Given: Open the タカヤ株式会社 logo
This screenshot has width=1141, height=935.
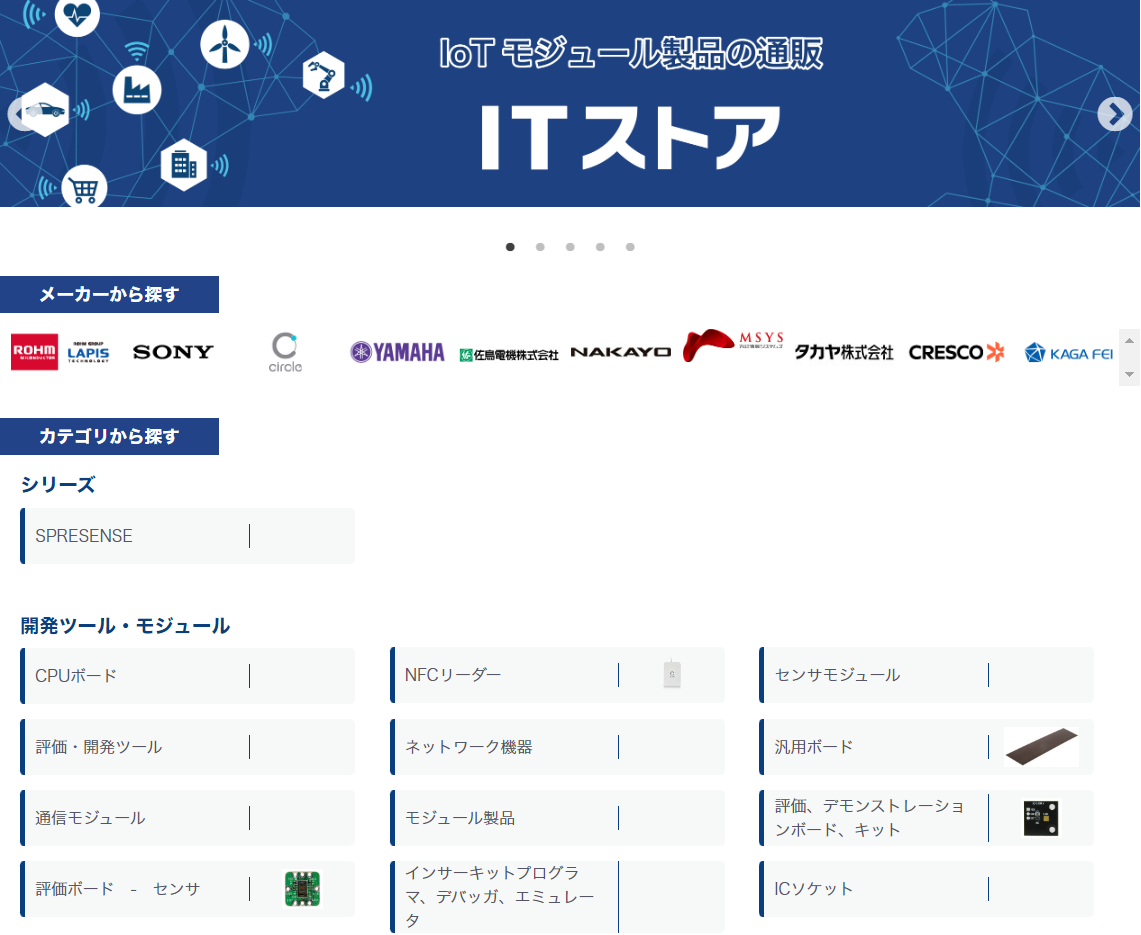Looking at the screenshot, I should (844, 352).
